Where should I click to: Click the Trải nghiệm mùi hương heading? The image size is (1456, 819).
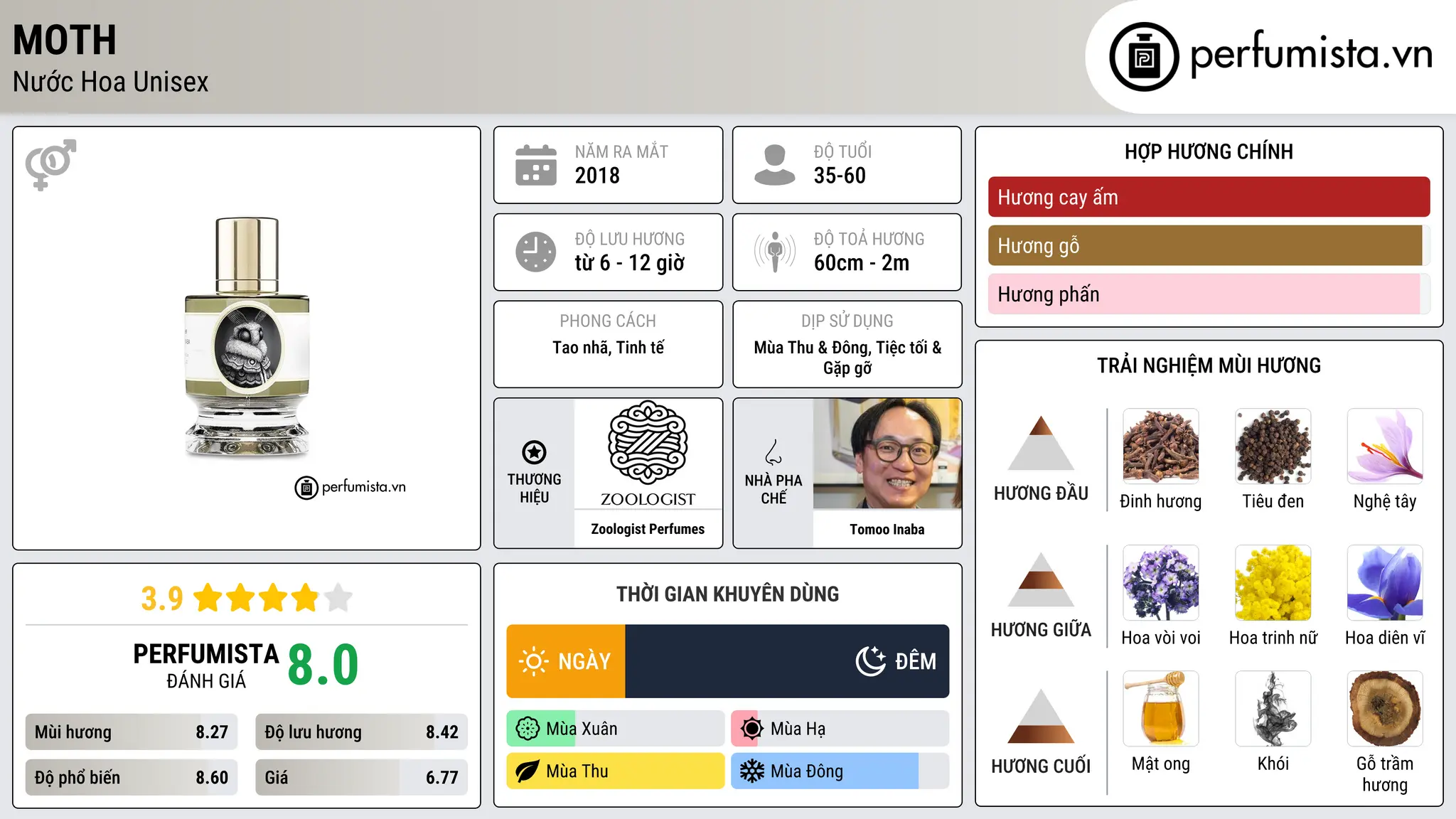tap(1209, 365)
